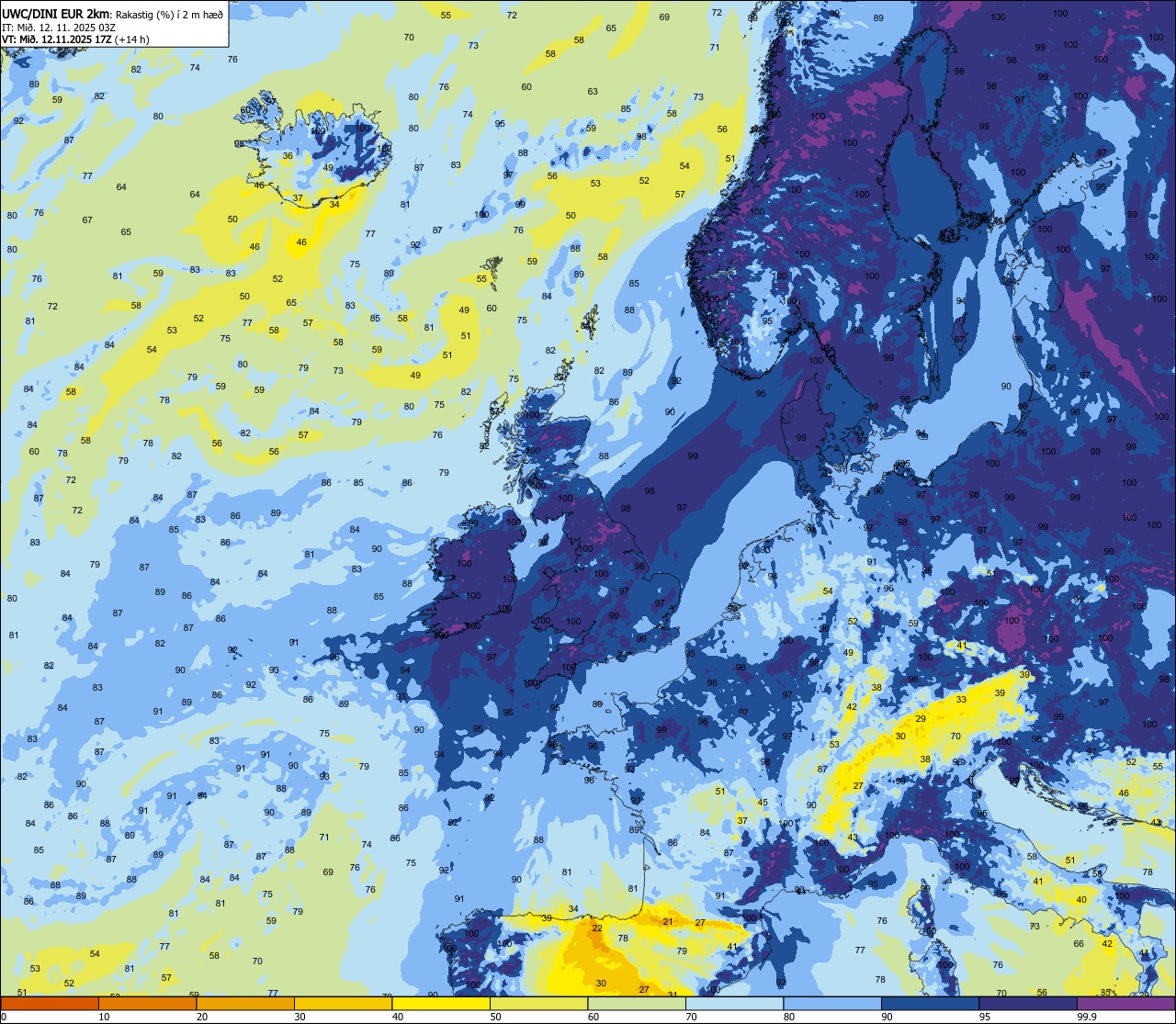Click the "IT: Mið. 12. 11. 2025 03Z" line

pos(59,27)
